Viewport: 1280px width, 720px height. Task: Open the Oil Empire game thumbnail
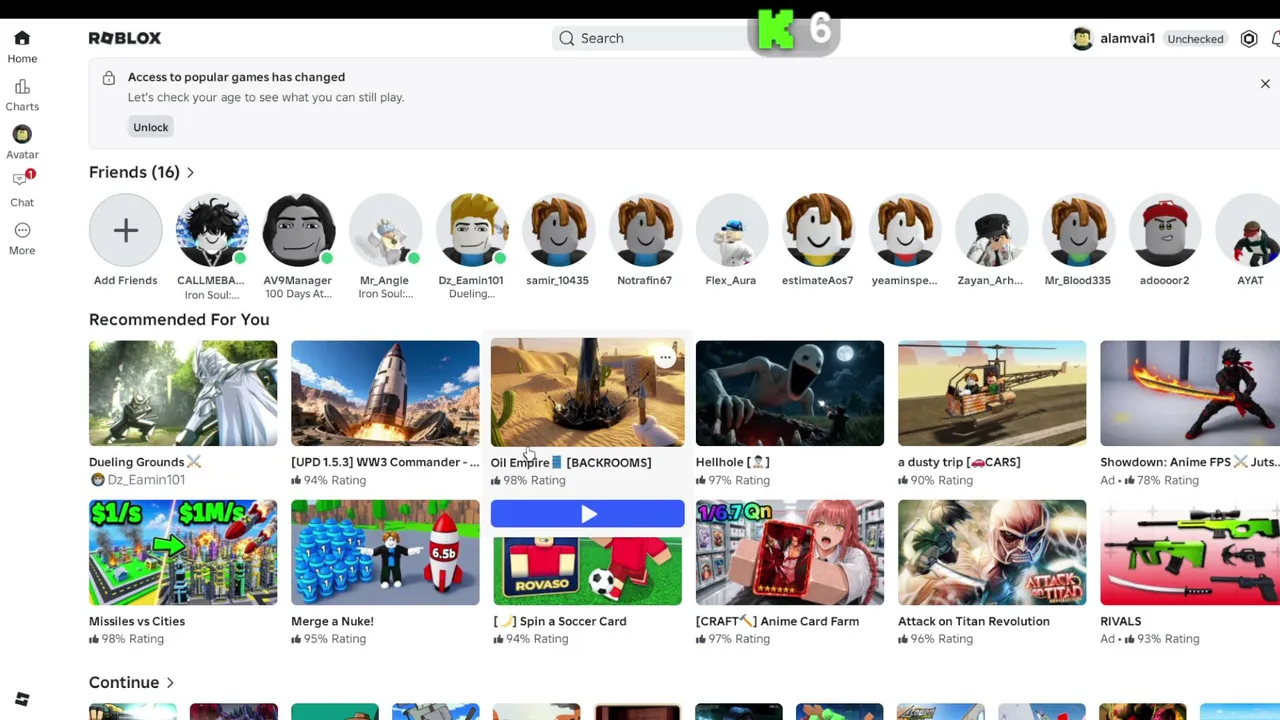coord(588,393)
